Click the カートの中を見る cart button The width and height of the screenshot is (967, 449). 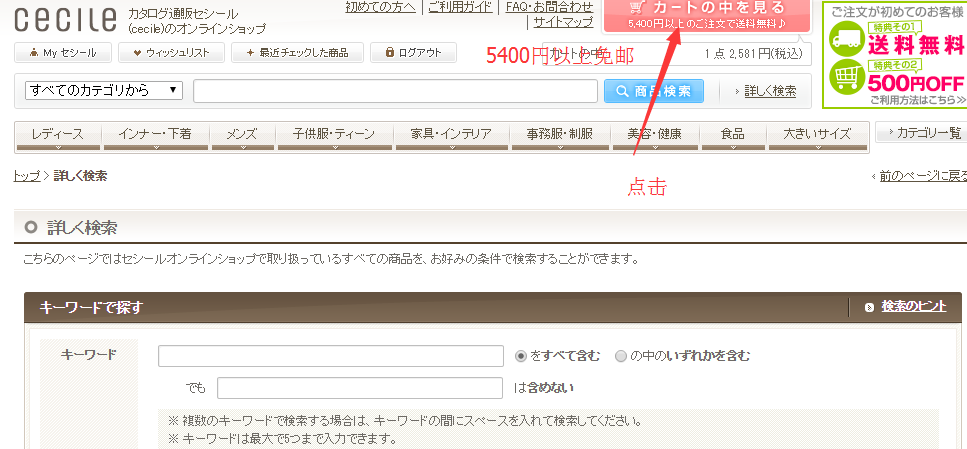tap(706, 14)
